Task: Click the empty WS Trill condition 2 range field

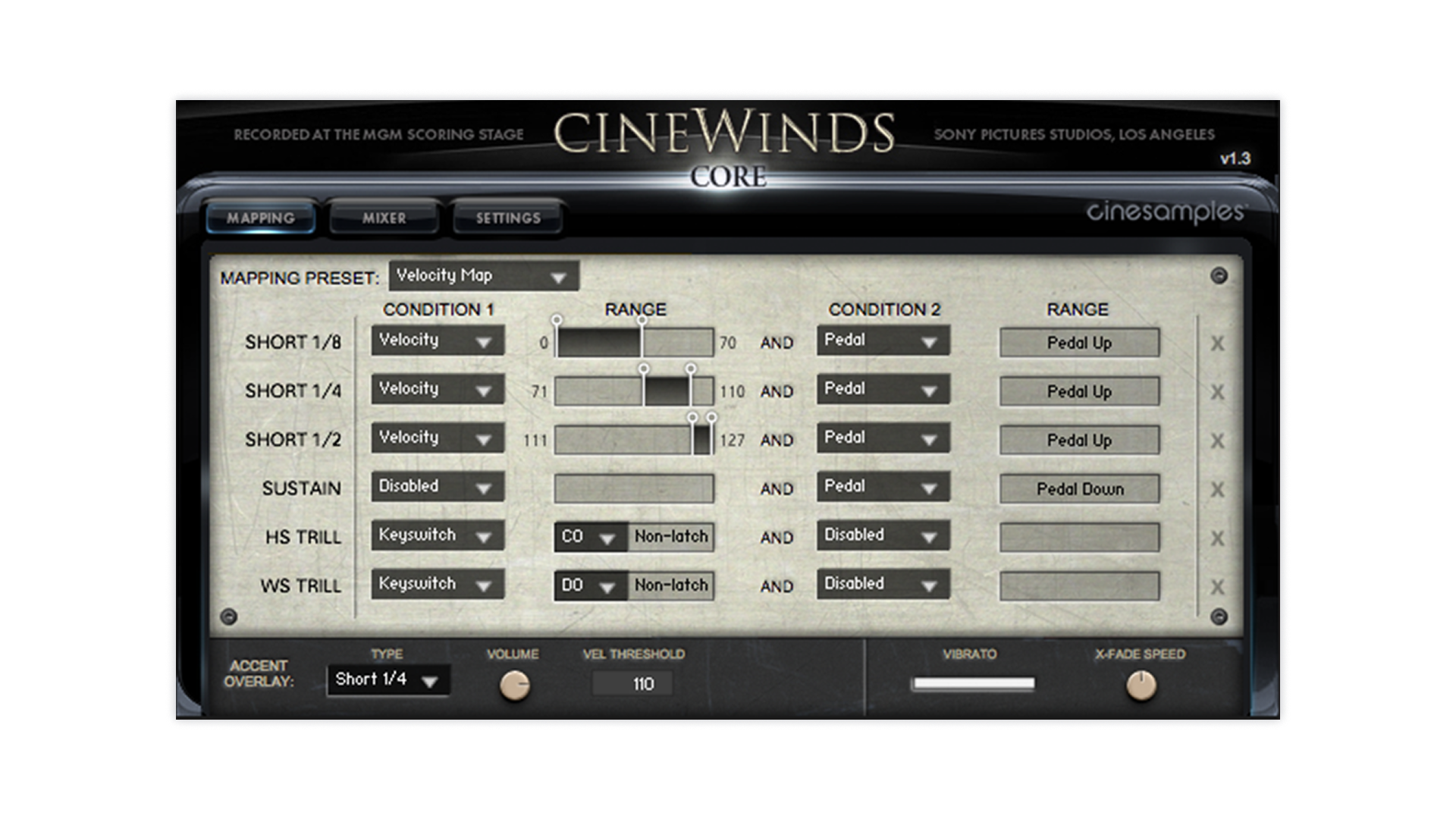Action: 1079,586
